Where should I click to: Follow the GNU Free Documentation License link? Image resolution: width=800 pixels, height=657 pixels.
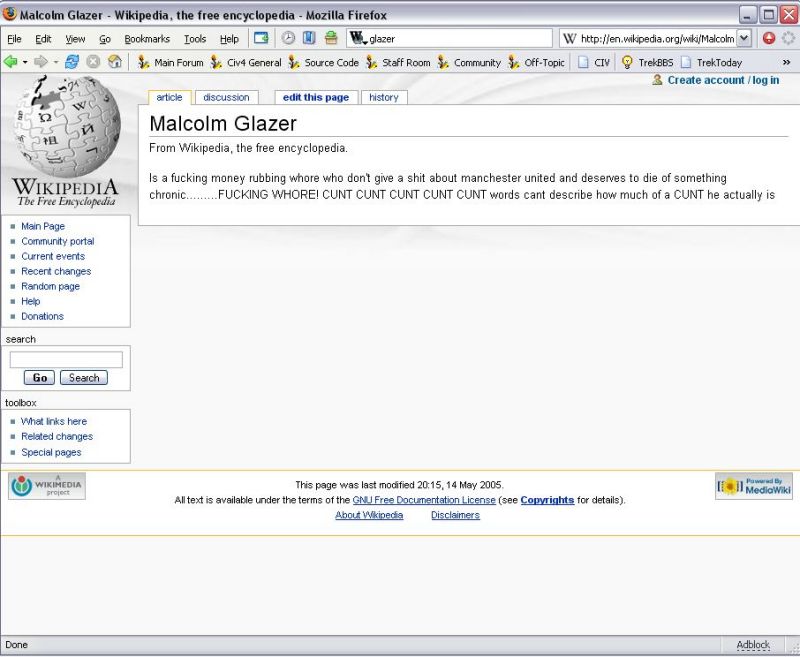[424, 500]
